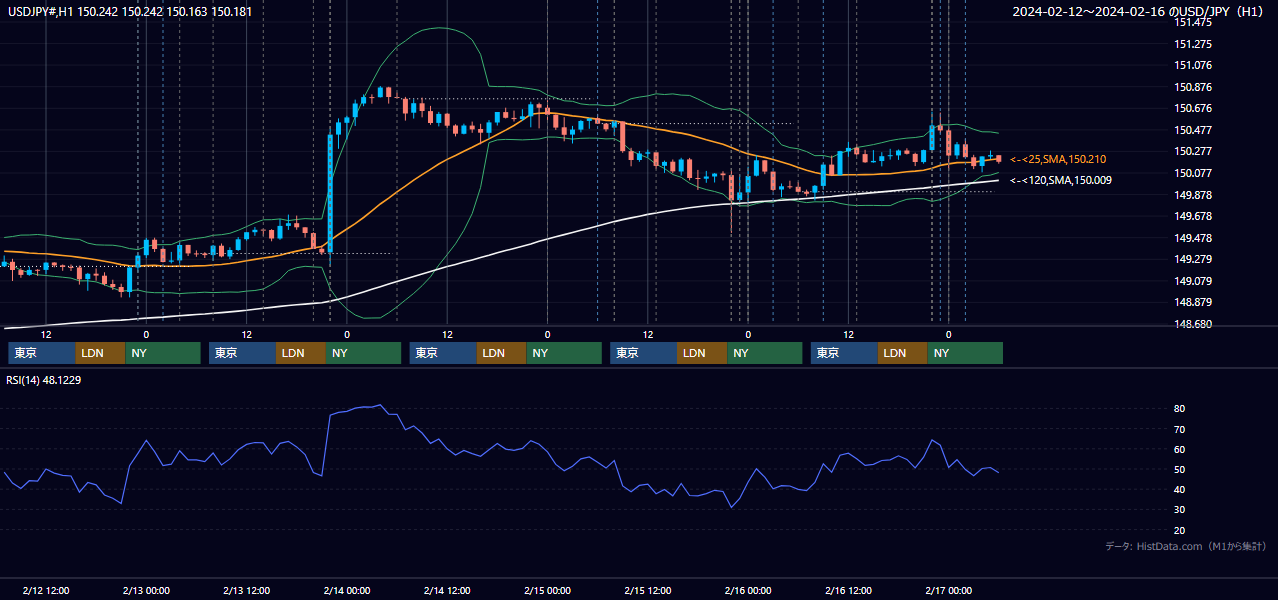Click the 2/14 12:00 time axis label

click(x=447, y=590)
